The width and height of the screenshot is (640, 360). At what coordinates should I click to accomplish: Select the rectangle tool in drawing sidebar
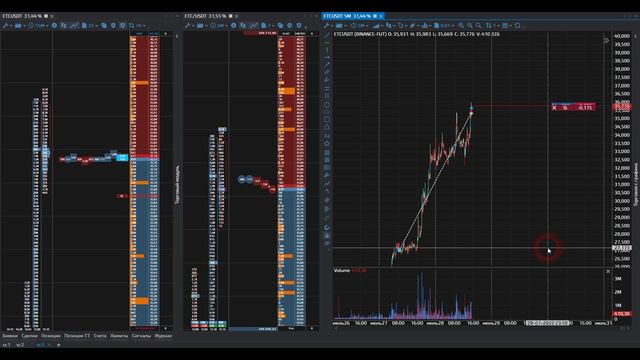tap(327, 120)
